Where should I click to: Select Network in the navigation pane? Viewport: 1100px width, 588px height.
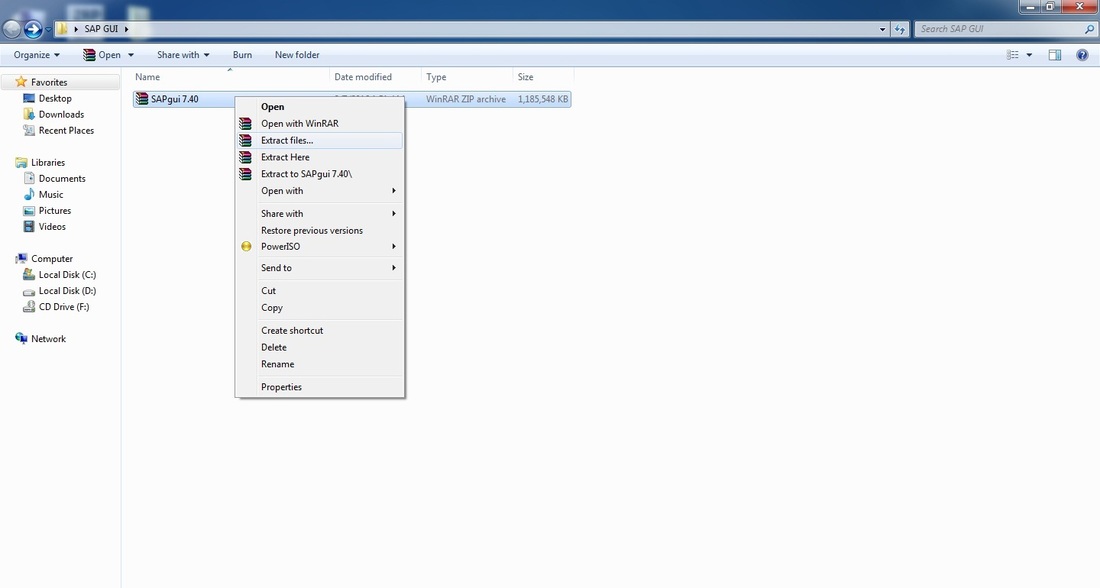point(48,338)
